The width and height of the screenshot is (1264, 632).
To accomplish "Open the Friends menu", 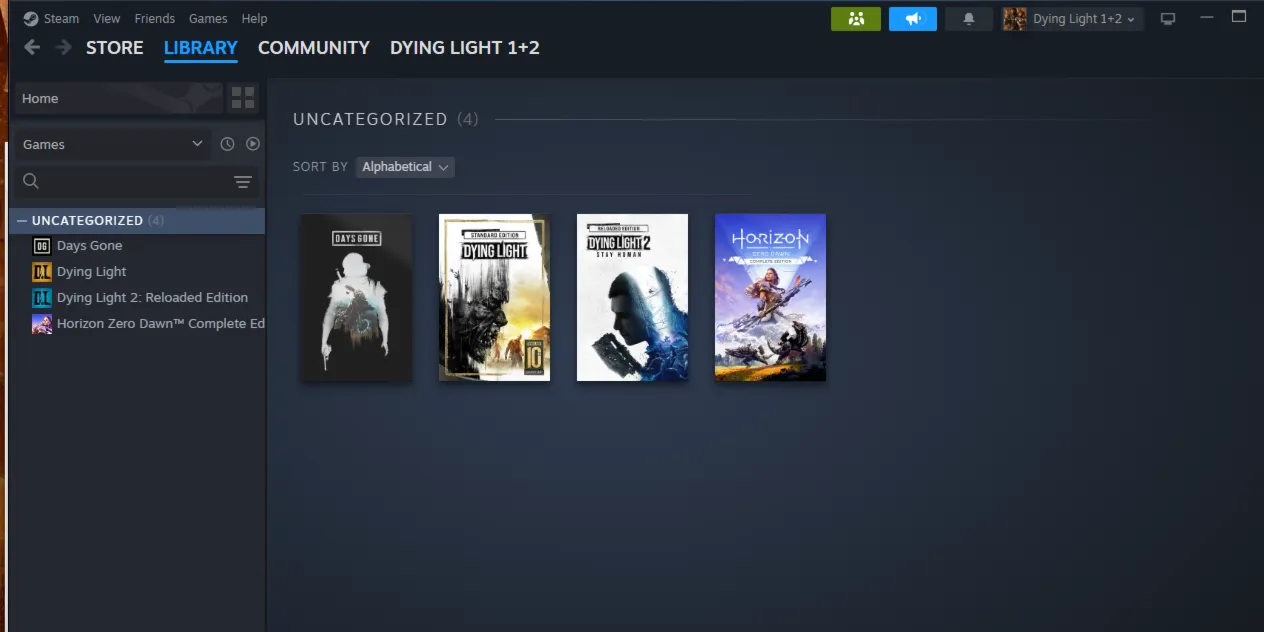I will 155,18.
